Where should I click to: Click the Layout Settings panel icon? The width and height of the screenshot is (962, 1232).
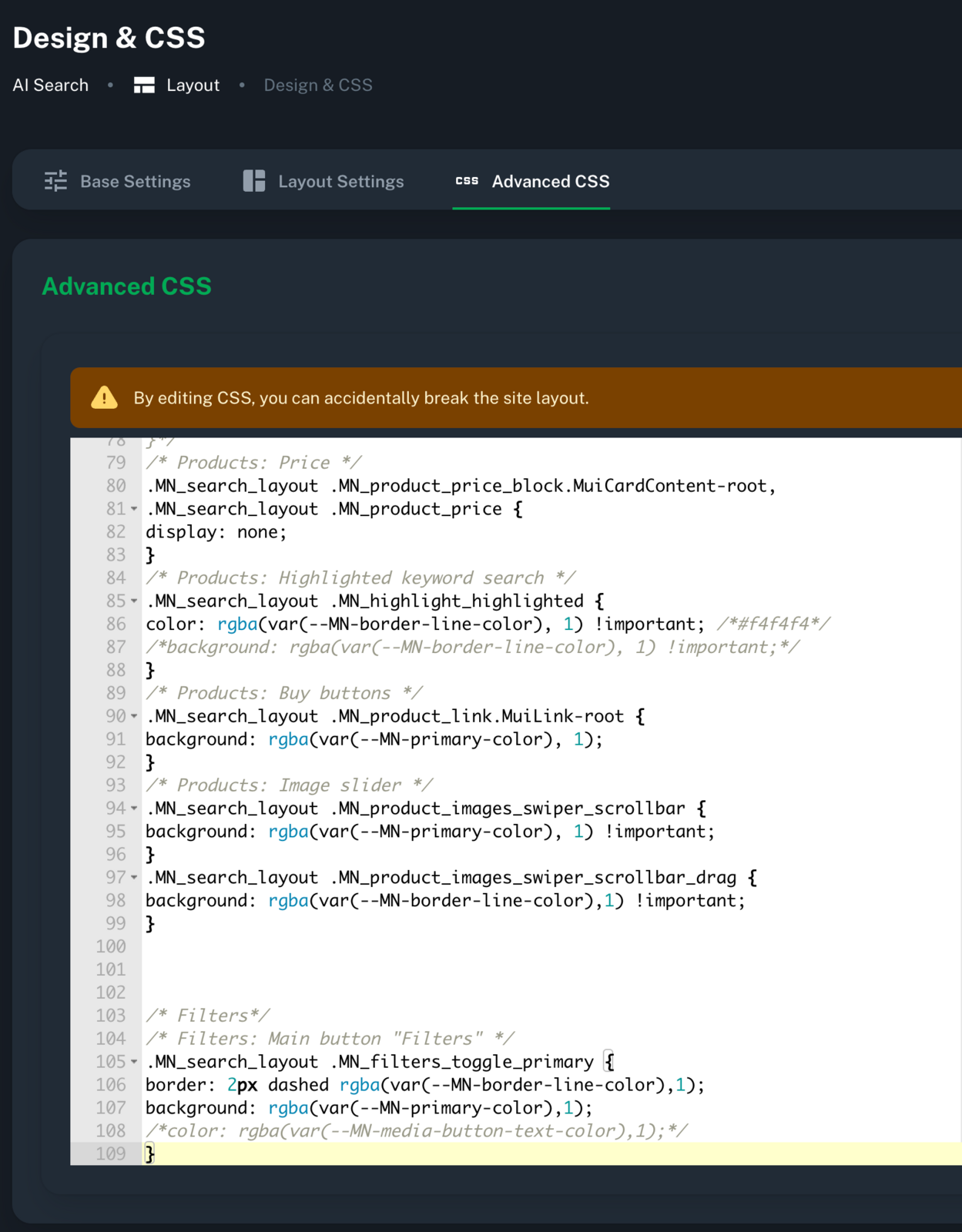tap(253, 181)
